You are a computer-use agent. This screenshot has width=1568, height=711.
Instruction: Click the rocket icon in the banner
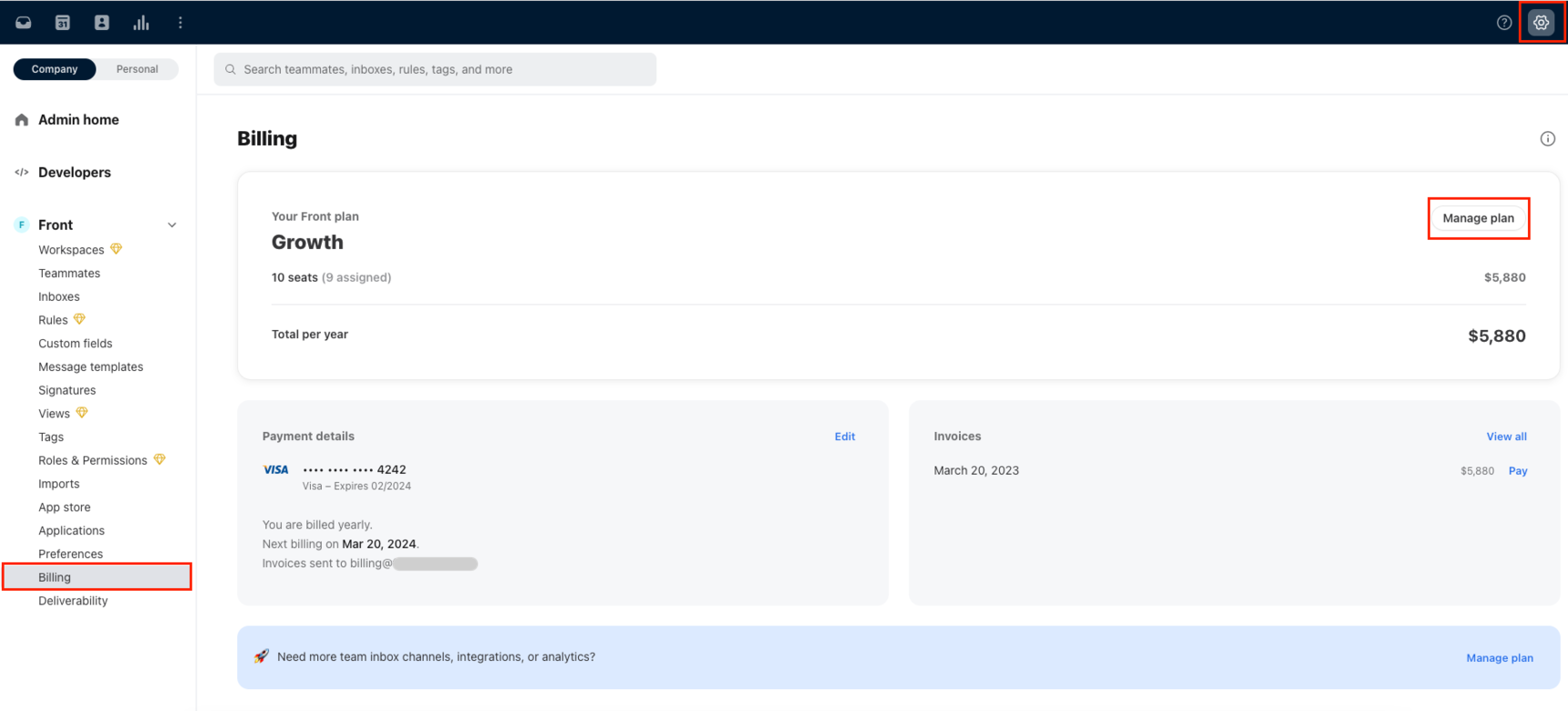pos(262,656)
